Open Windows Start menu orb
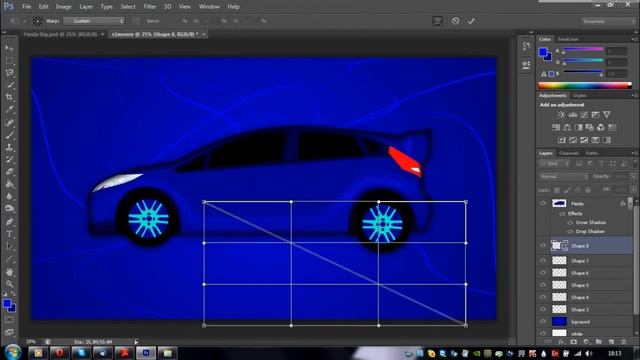Image resolution: width=640 pixels, height=360 pixels. (13, 352)
